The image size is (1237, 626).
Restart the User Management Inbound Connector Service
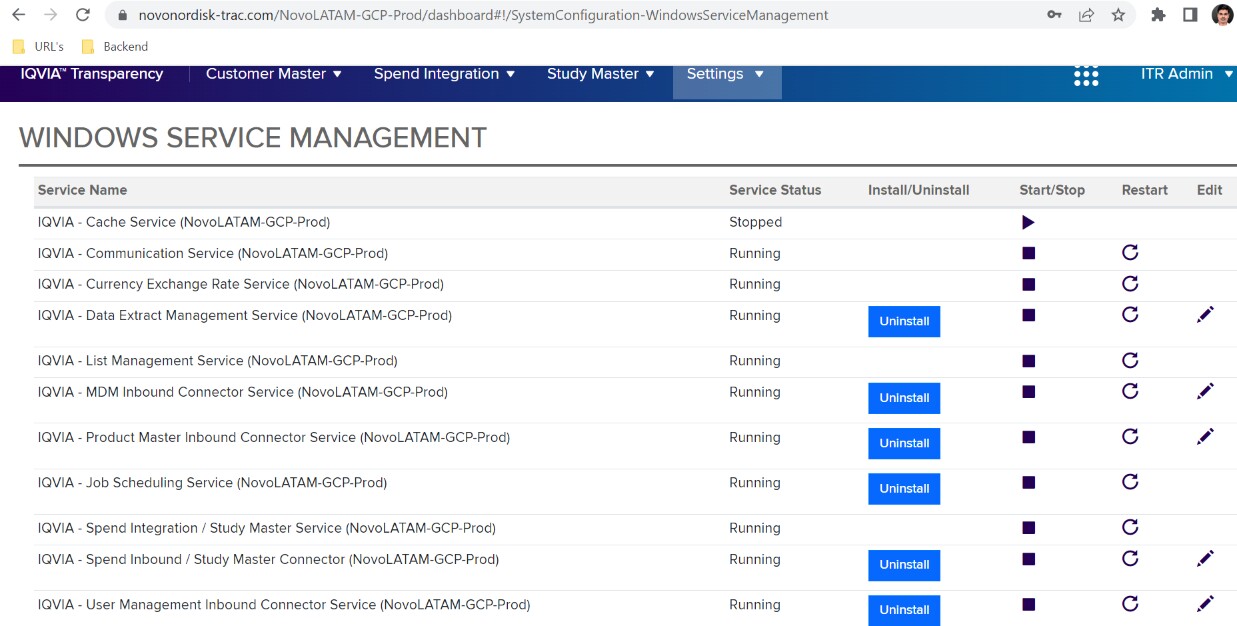tap(1130, 604)
